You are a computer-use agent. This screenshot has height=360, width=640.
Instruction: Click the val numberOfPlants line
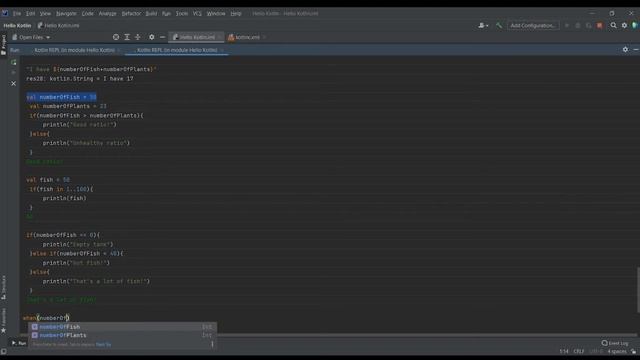[x=68, y=107]
